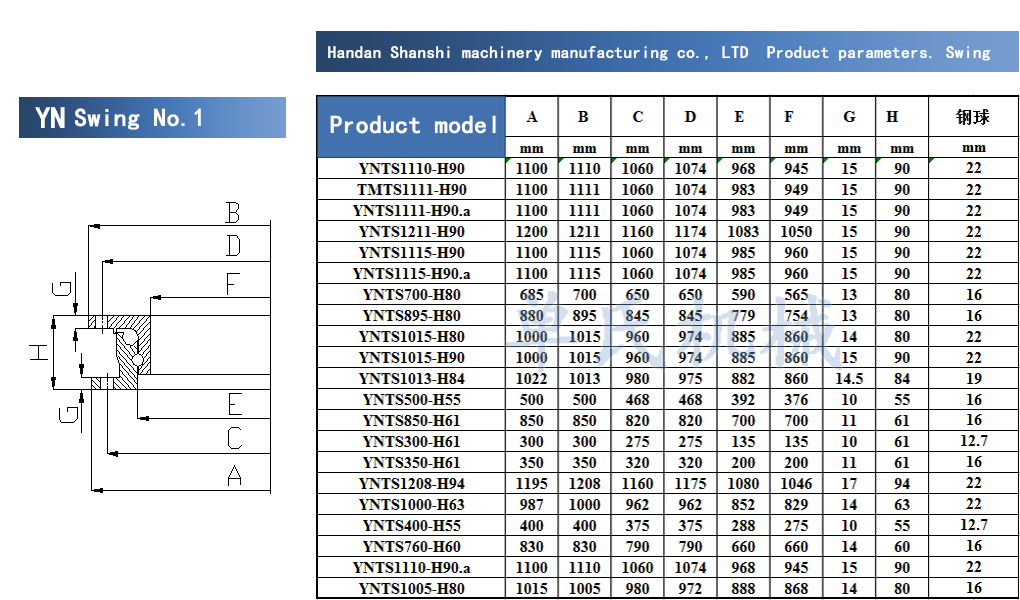Click the 14.5 value in column G
This screenshot has height=600, width=1020.
(848, 378)
